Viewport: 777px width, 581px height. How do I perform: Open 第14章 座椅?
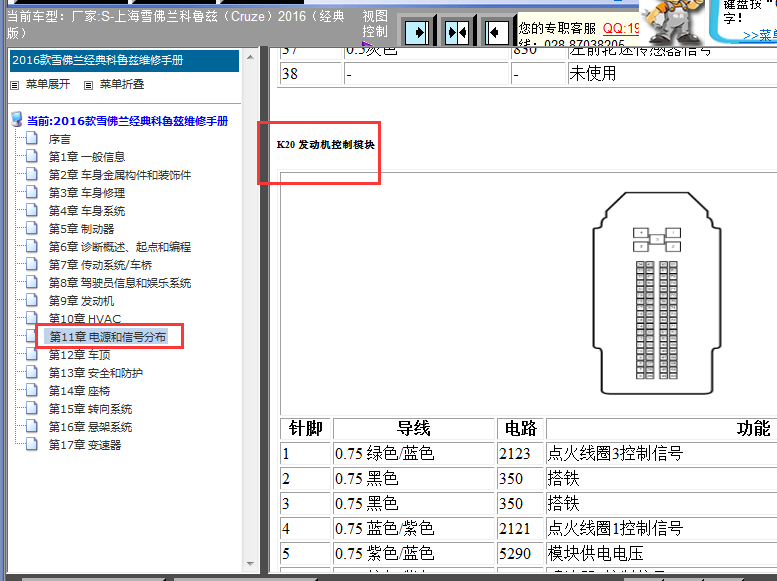tap(79, 391)
